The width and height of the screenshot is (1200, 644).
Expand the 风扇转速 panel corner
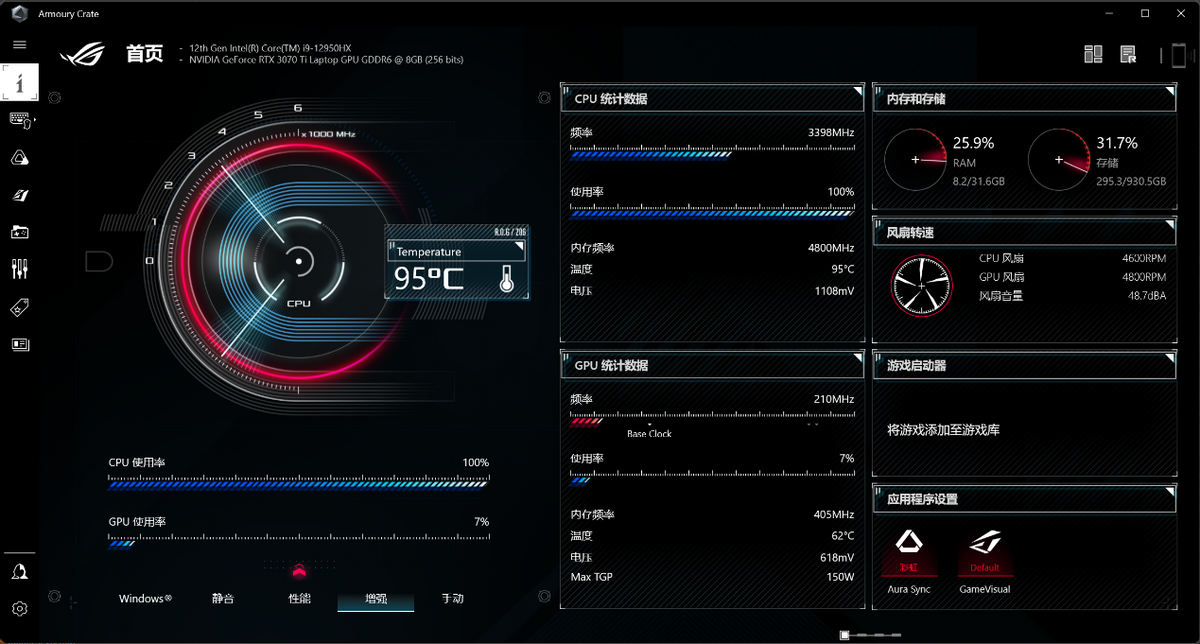[1169, 226]
